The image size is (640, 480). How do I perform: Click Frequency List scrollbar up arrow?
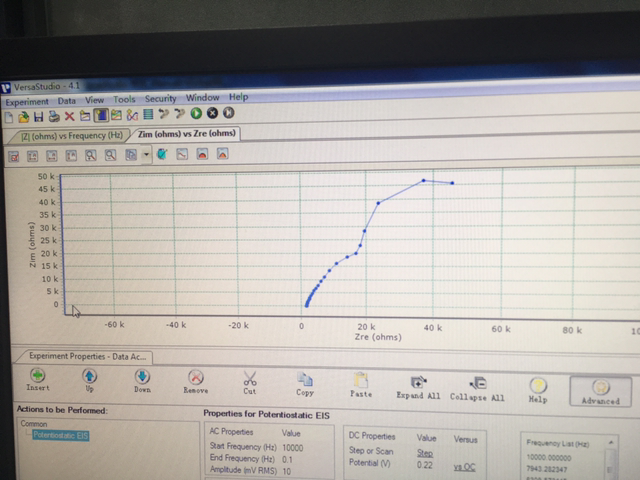click(x=611, y=443)
